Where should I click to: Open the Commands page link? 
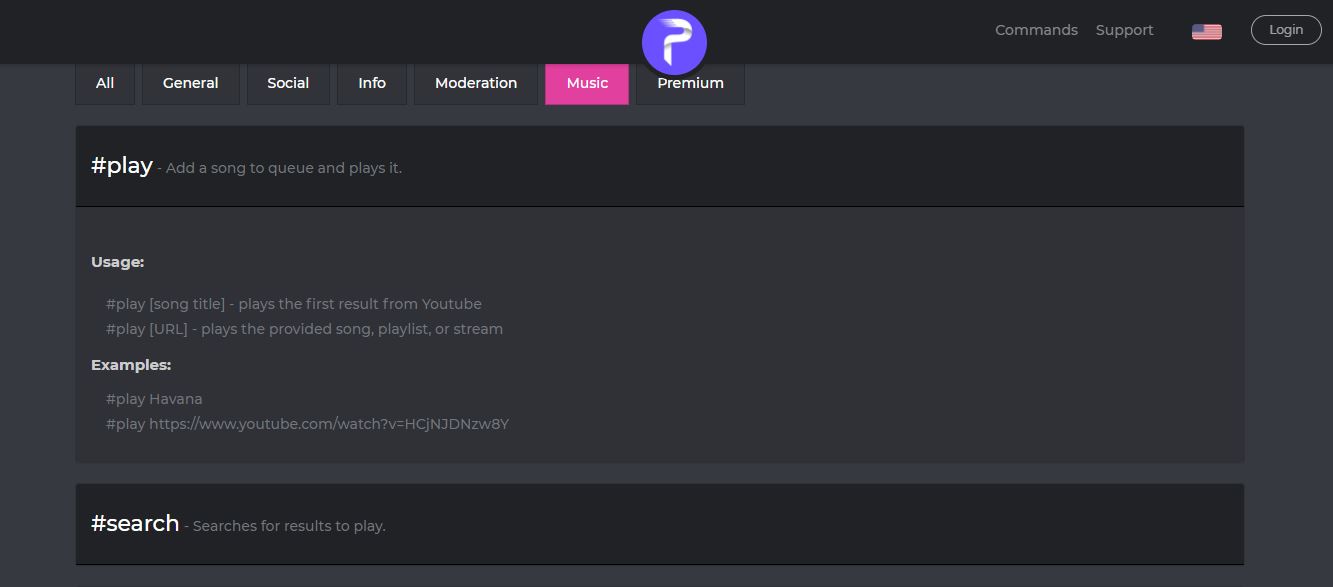[1036, 30]
